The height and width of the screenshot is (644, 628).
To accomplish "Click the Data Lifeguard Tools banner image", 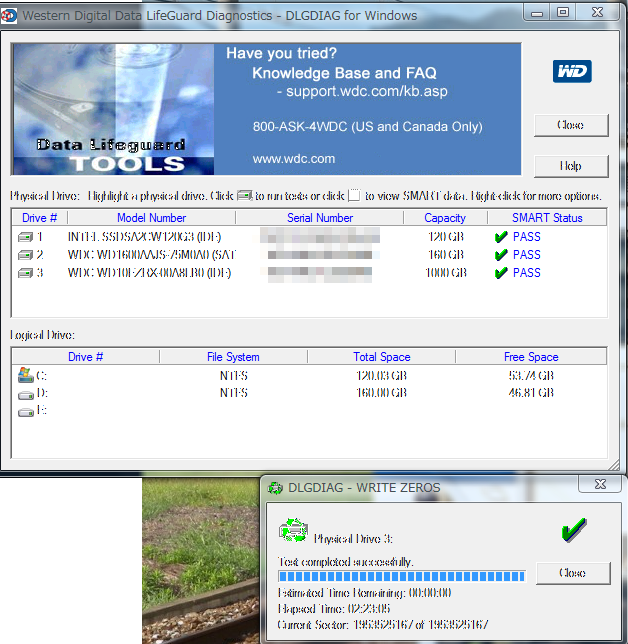I will coord(114,110).
